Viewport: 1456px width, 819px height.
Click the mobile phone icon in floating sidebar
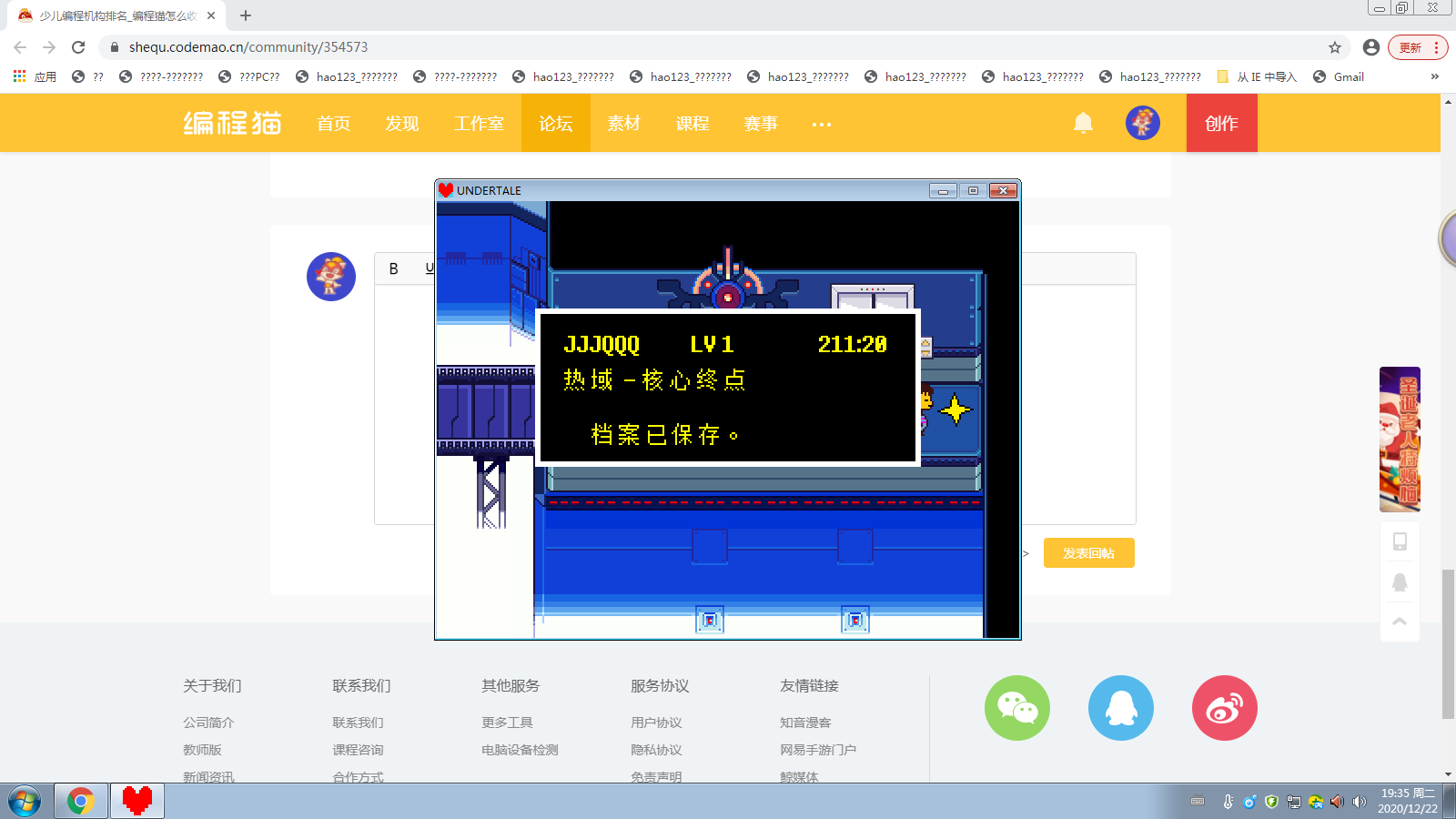[1400, 541]
